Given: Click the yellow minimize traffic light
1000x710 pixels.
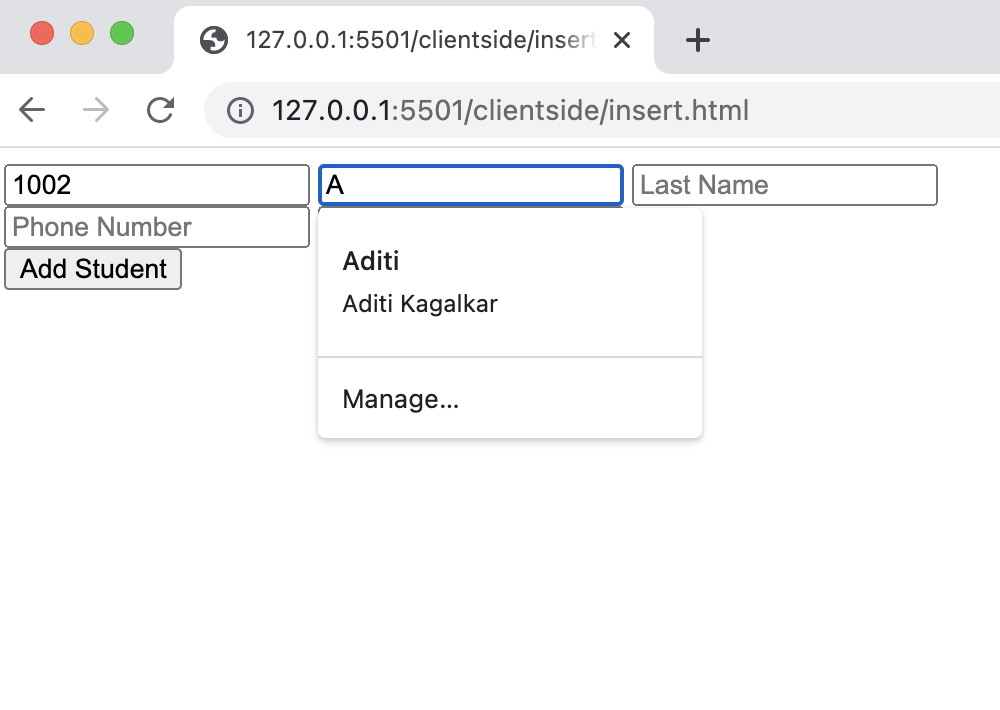Looking at the screenshot, I should pos(81,32).
